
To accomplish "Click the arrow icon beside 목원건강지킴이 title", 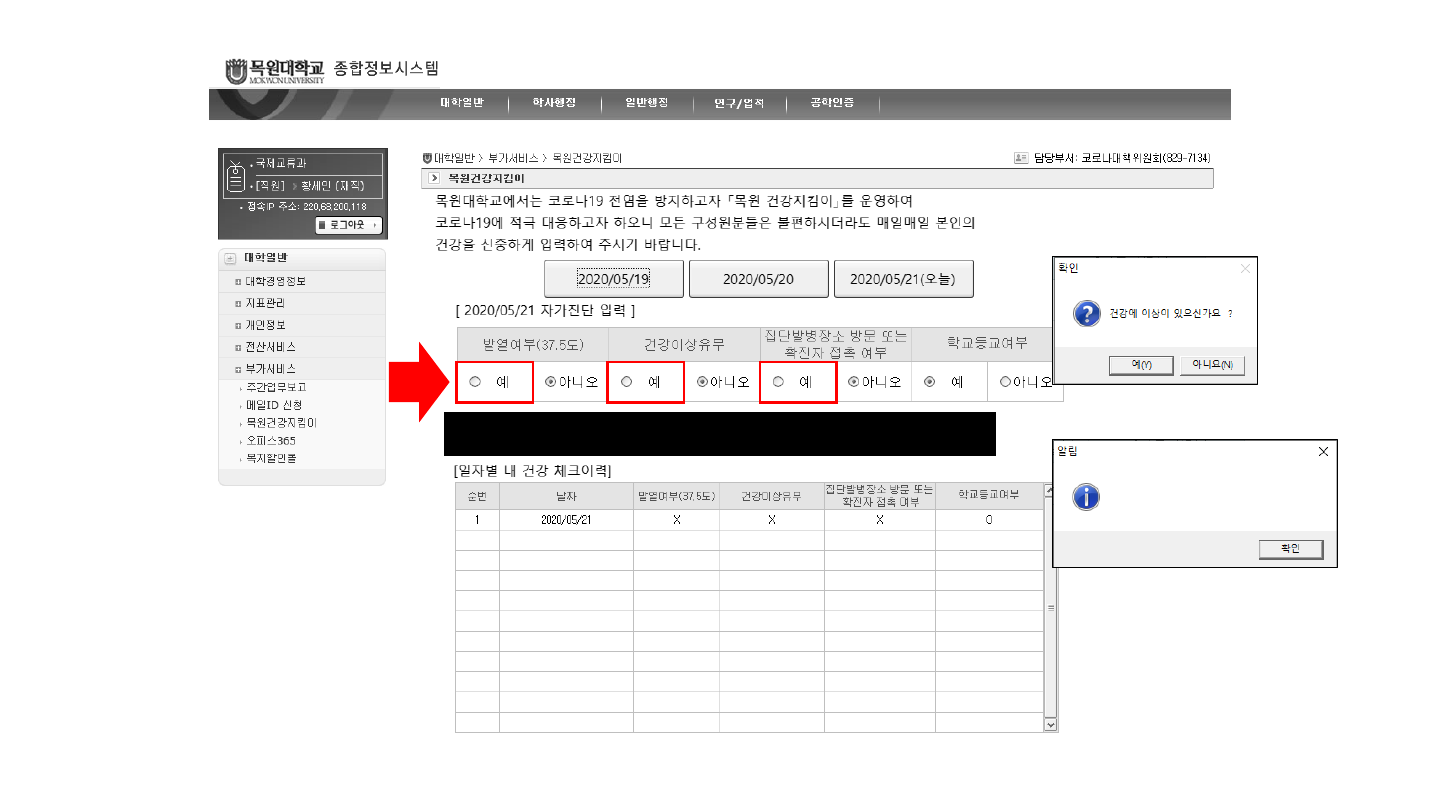I will coord(434,178).
